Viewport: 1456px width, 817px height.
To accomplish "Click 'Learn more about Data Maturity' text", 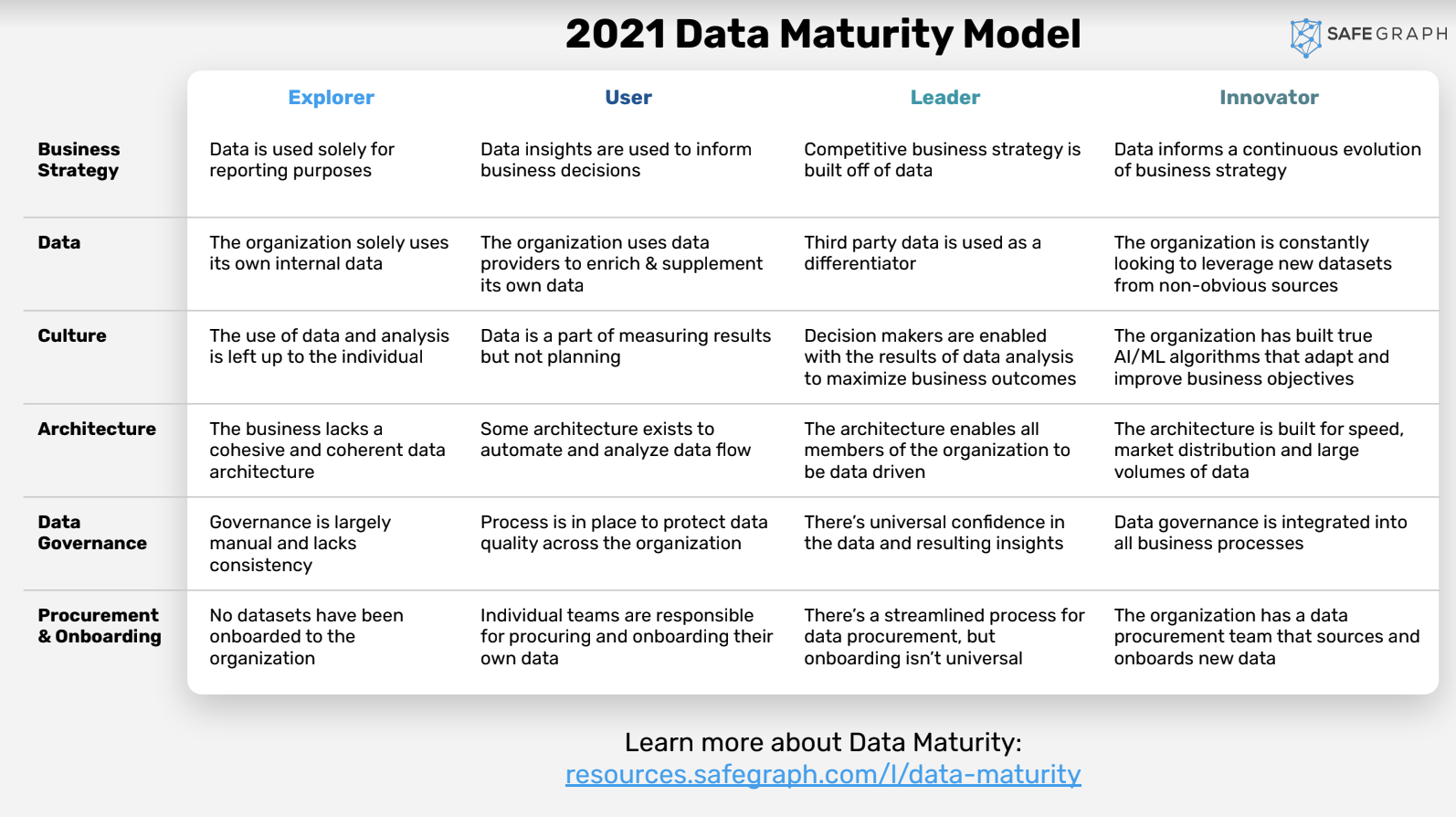I will click(822, 742).
